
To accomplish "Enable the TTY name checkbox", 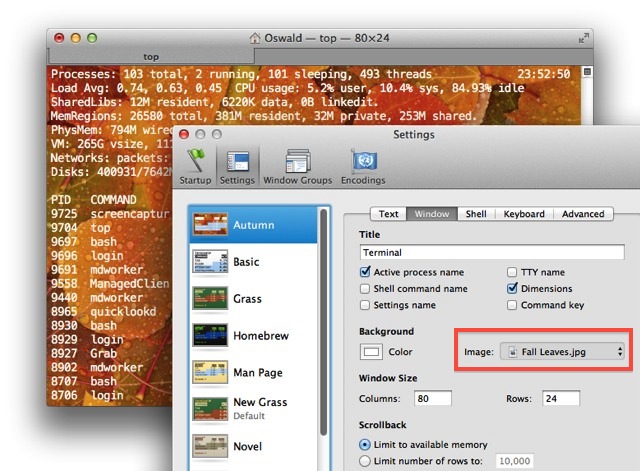I will pos(513,272).
